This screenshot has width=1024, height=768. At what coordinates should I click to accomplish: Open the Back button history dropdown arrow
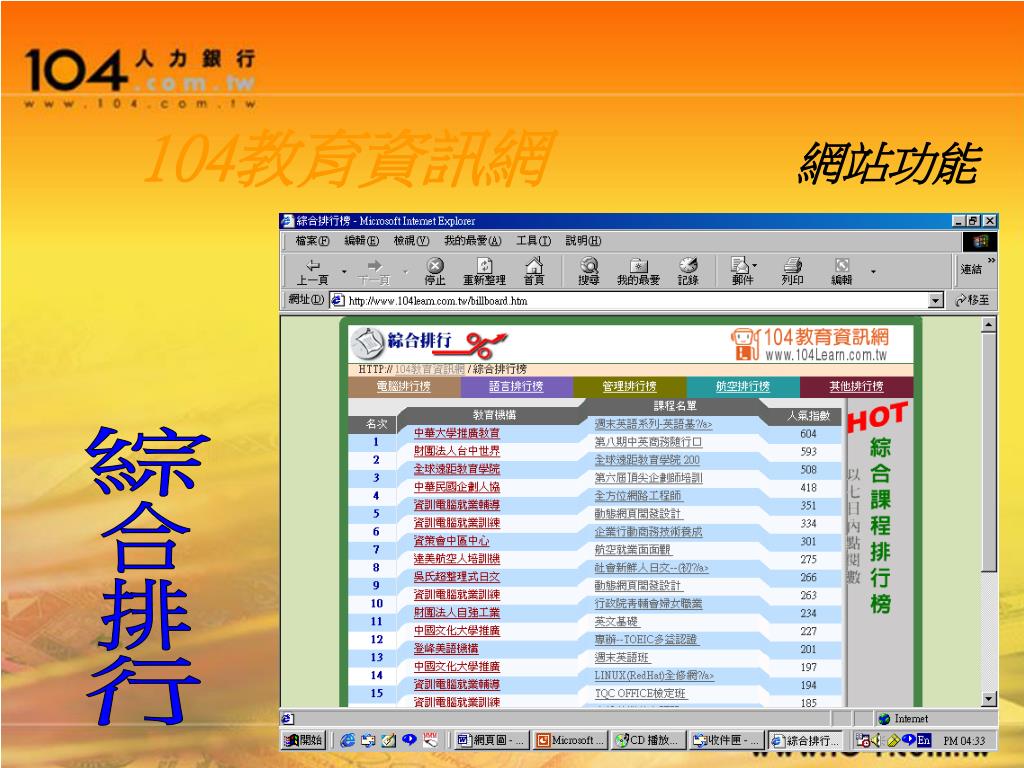point(344,271)
